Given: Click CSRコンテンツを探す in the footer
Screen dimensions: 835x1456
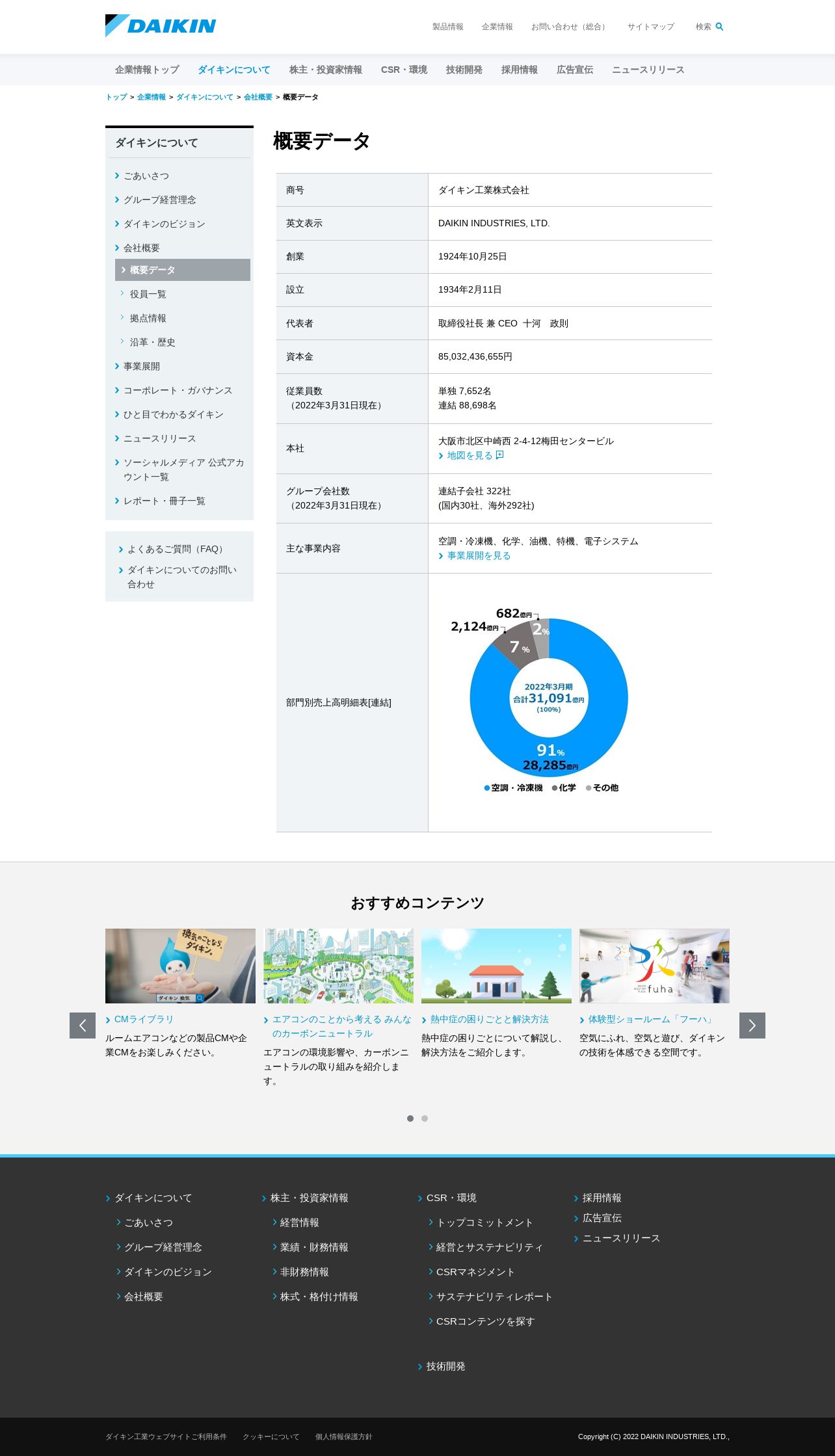Looking at the screenshot, I should tap(485, 1321).
